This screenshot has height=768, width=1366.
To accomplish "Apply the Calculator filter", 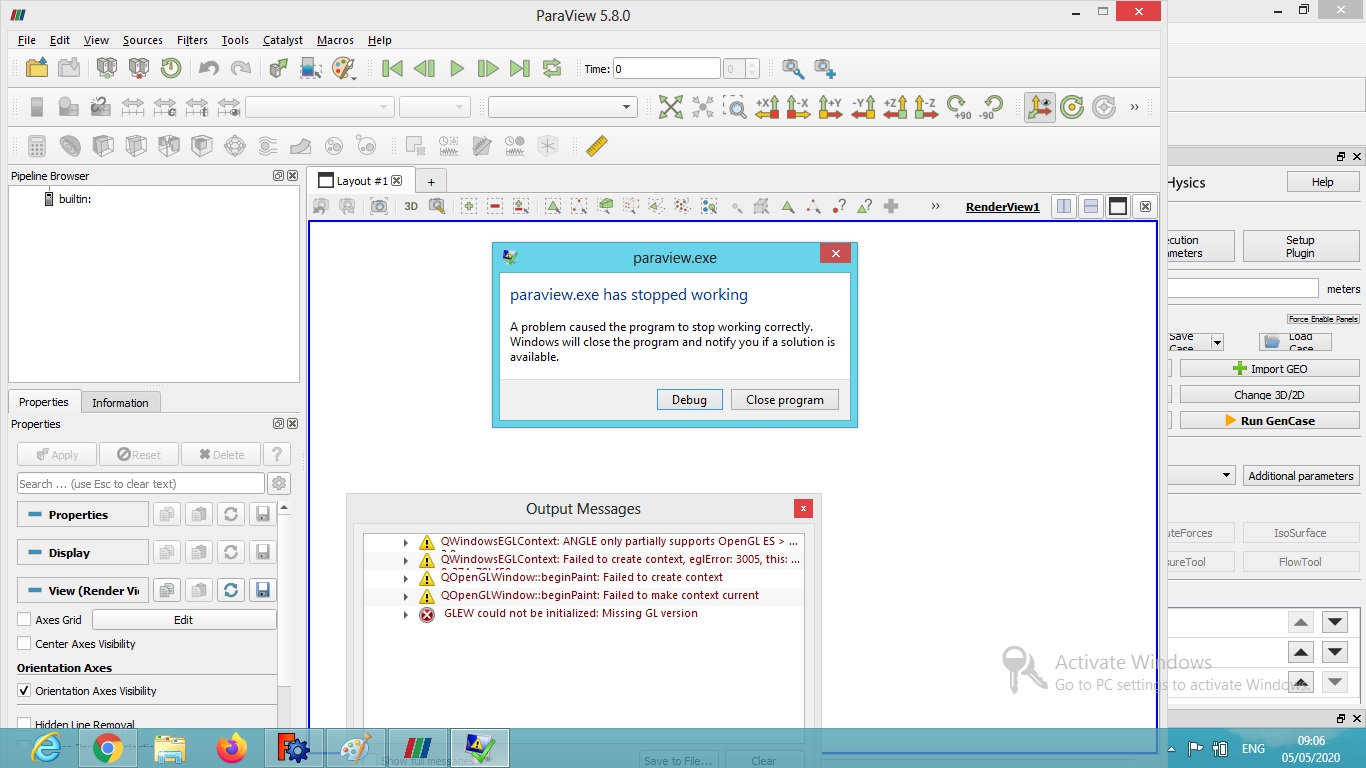I will click(x=36, y=145).
